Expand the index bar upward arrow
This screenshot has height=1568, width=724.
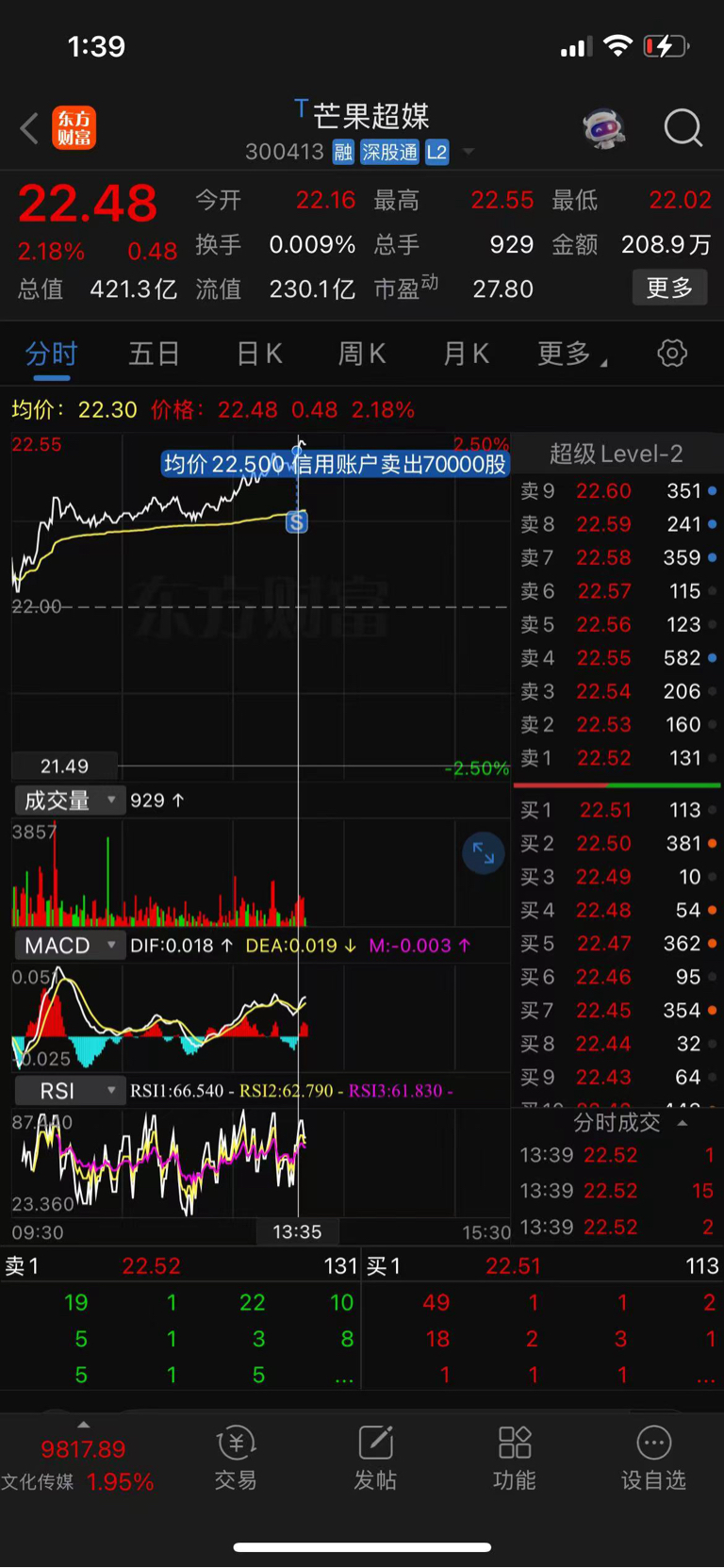click(x=83, y=1425)
